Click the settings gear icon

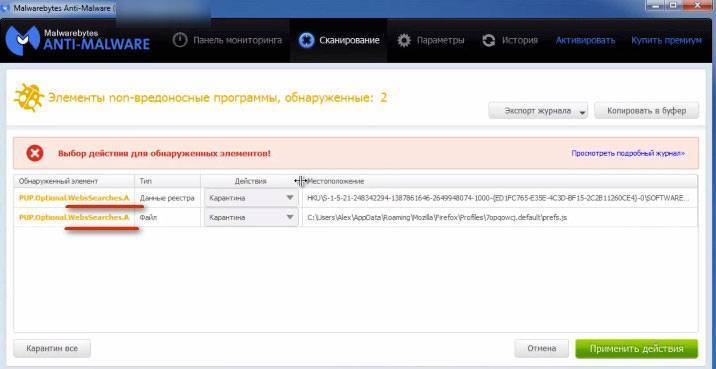point(404,40)
